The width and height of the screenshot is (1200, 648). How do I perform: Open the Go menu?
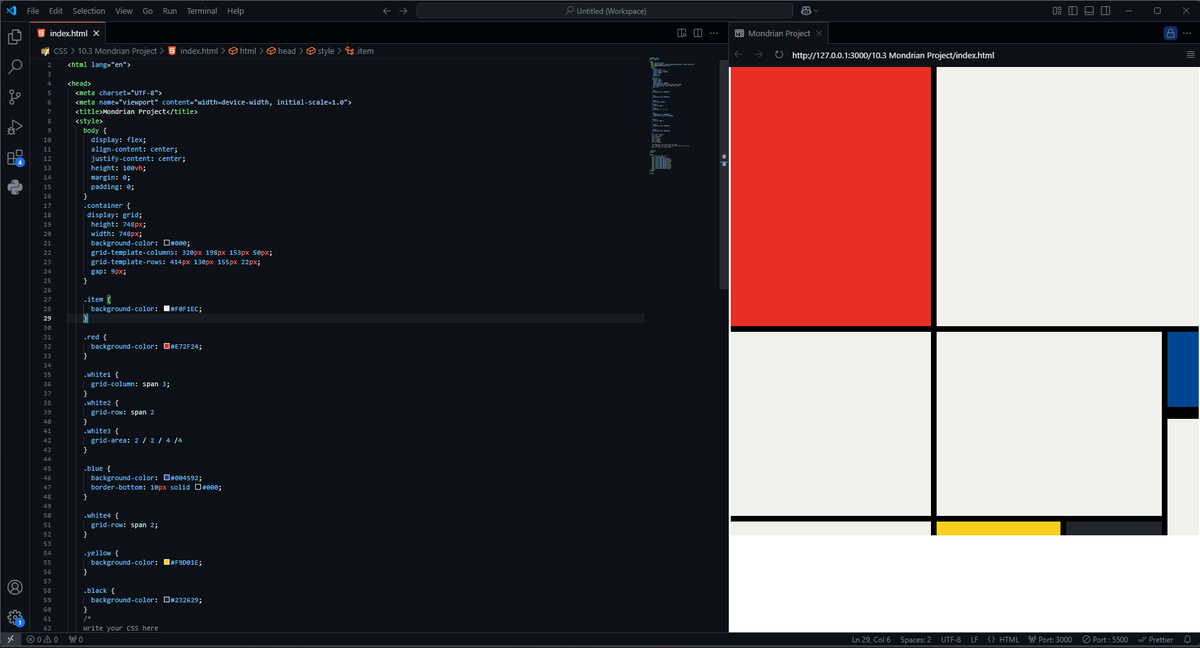click(x=148, y=10)
